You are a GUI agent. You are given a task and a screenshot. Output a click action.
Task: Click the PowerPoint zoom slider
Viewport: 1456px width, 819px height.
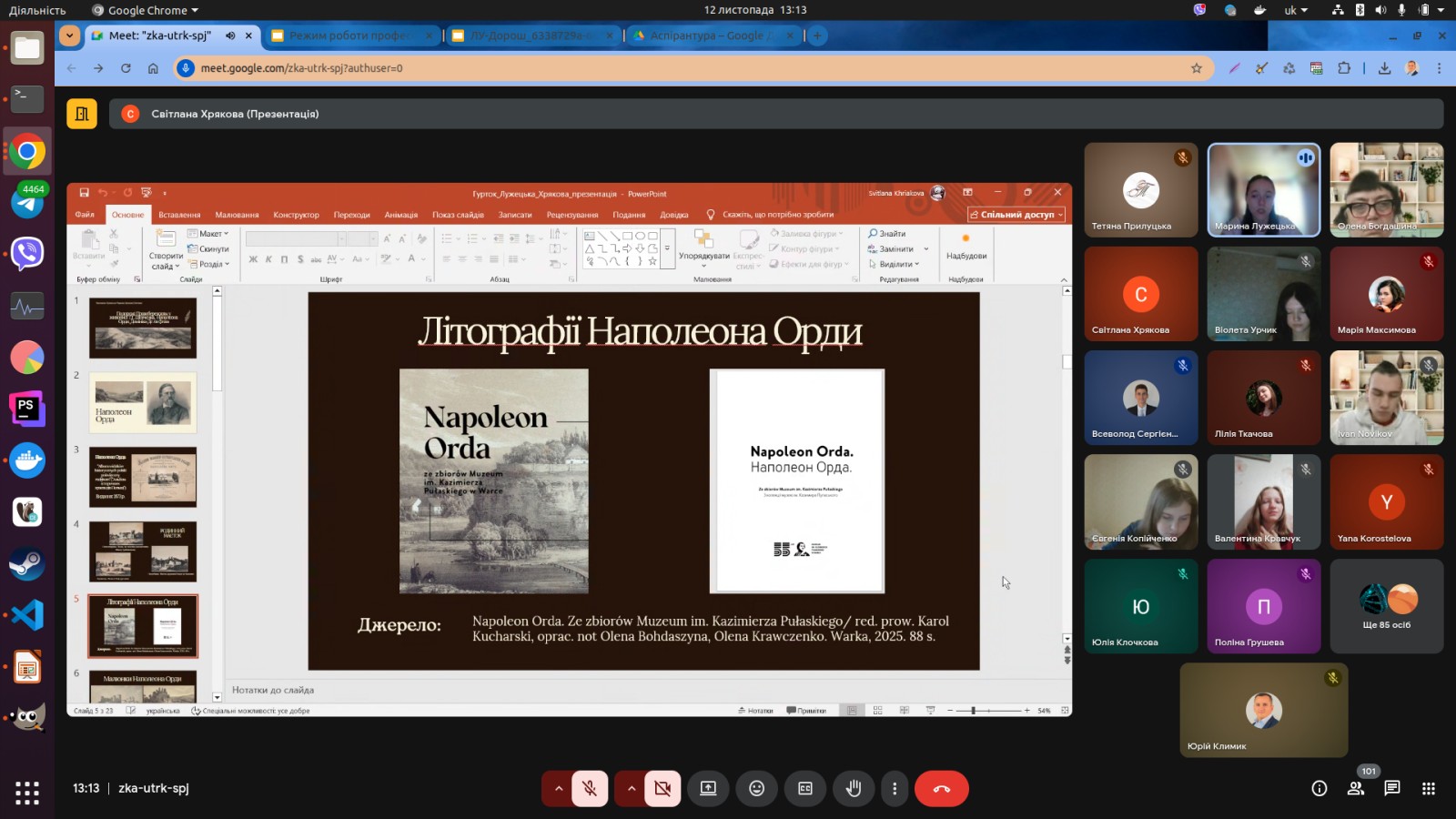[x=973, y=710]
